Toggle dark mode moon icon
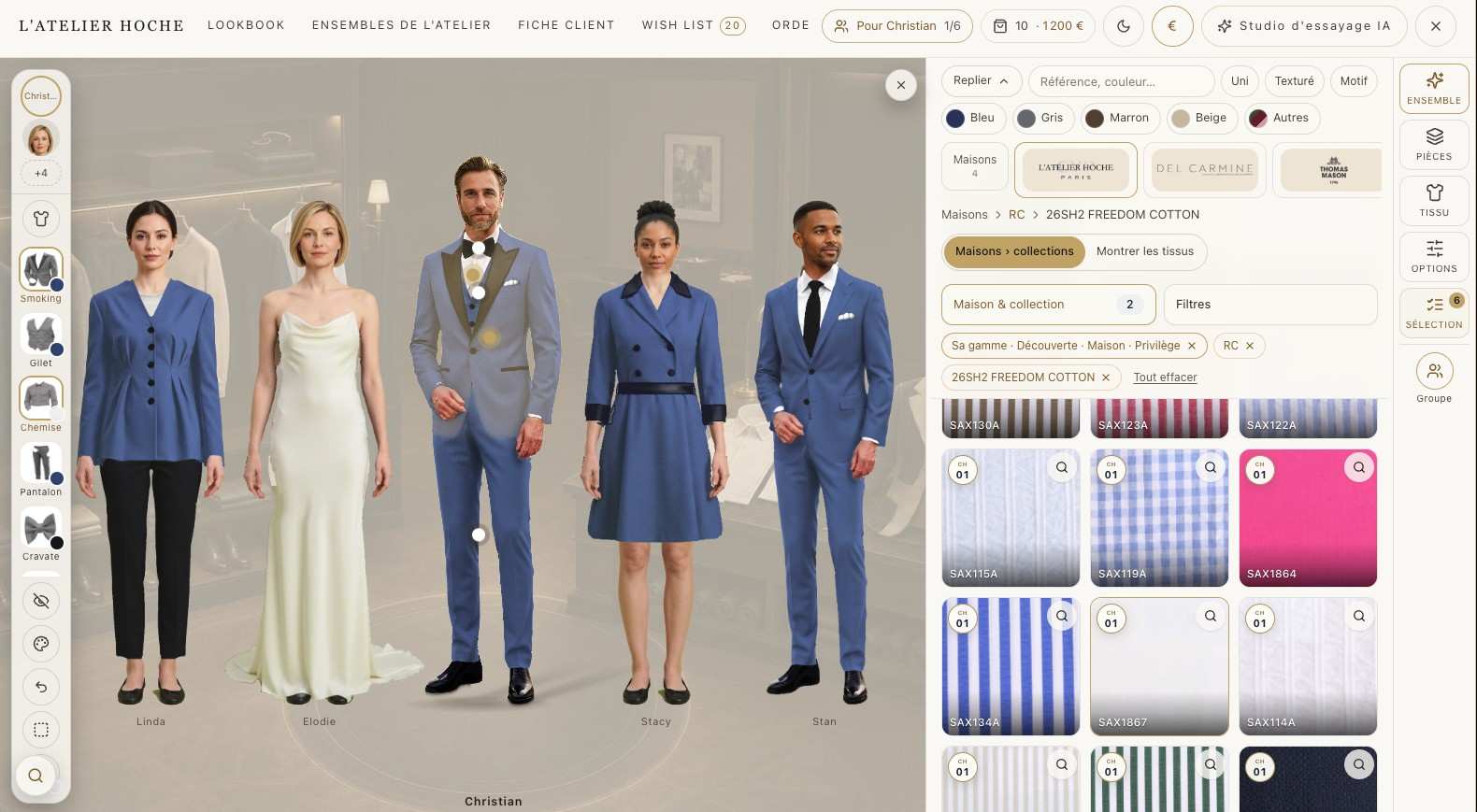Image resolution: width=1477 pixels, height=812 pixels. click(1124, 26)
